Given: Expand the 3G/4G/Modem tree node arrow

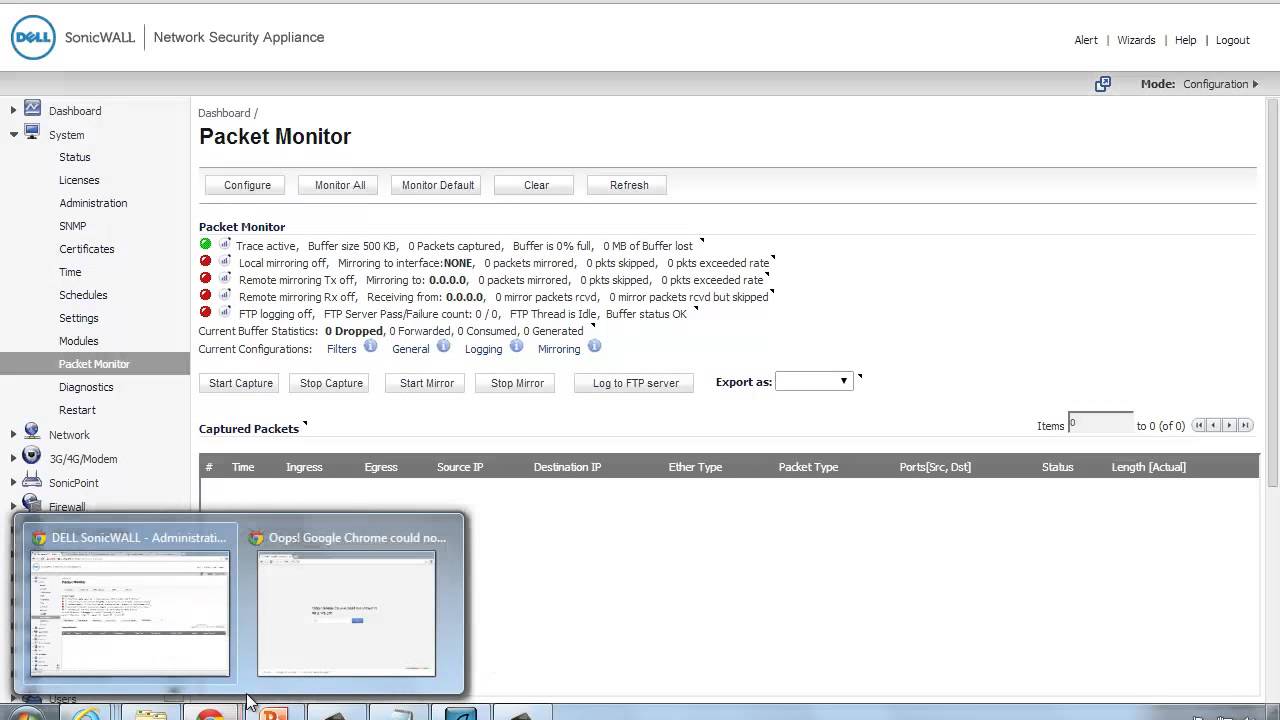Looking at the screenshot, I should 13,458.
